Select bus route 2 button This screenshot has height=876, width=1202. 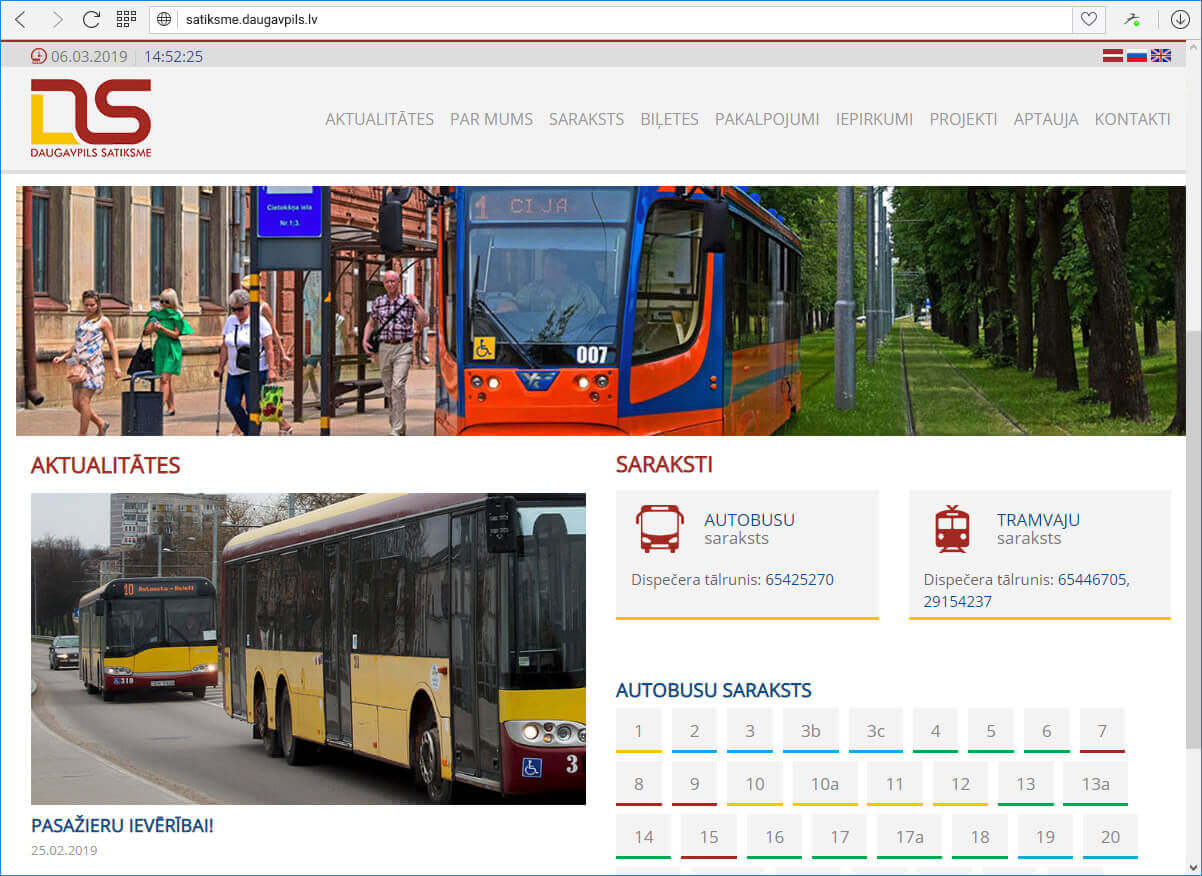695,730
